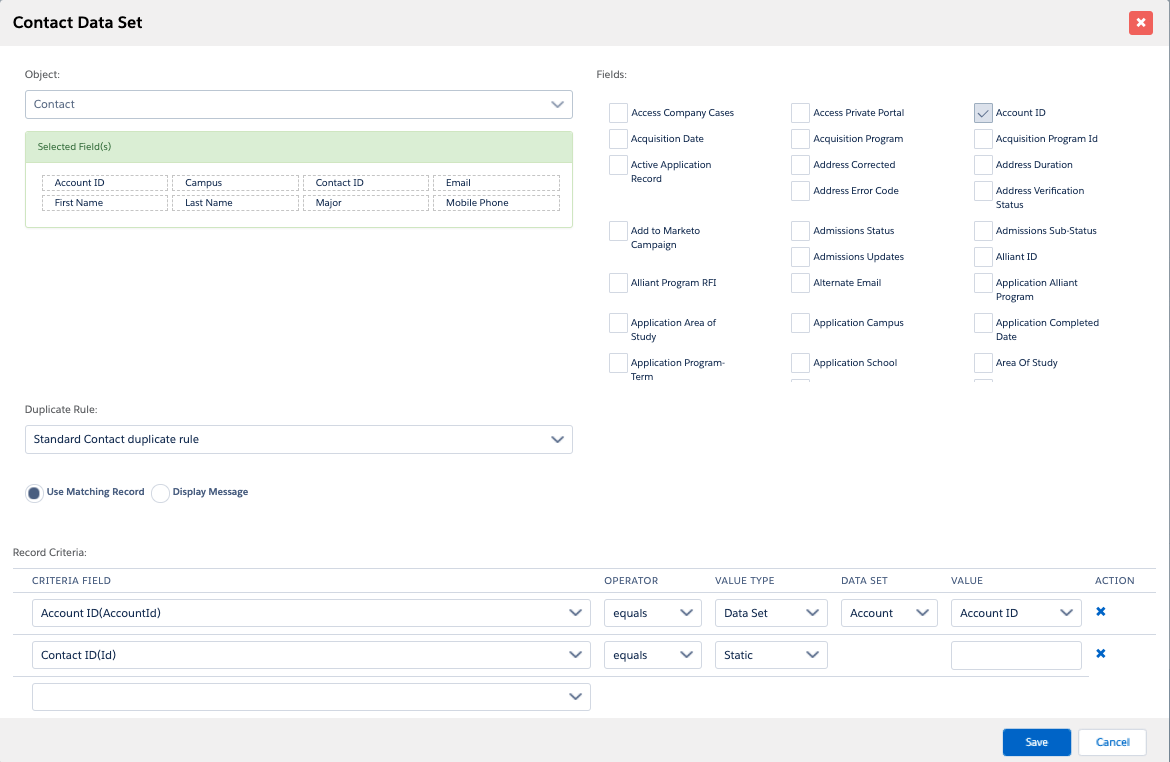Click the Cancel button

tap(1112, 742)
